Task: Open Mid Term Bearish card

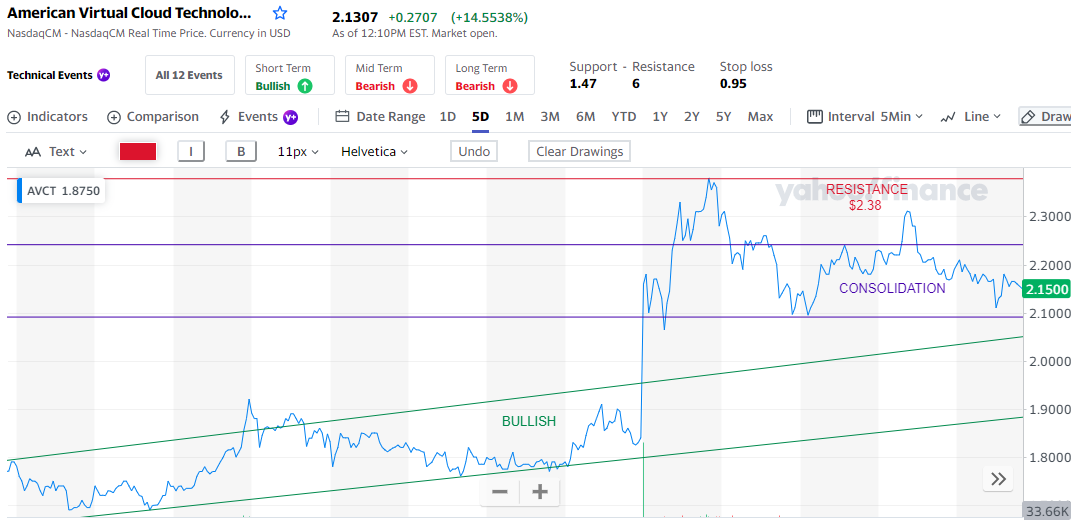Action: coord(390,75)
